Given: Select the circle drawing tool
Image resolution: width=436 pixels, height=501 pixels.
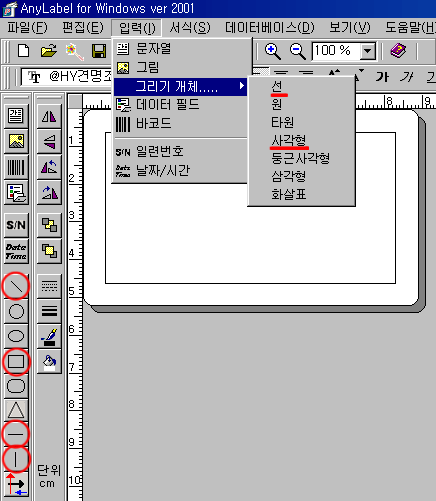Looking at the screenshot, I should coord(16,311).
